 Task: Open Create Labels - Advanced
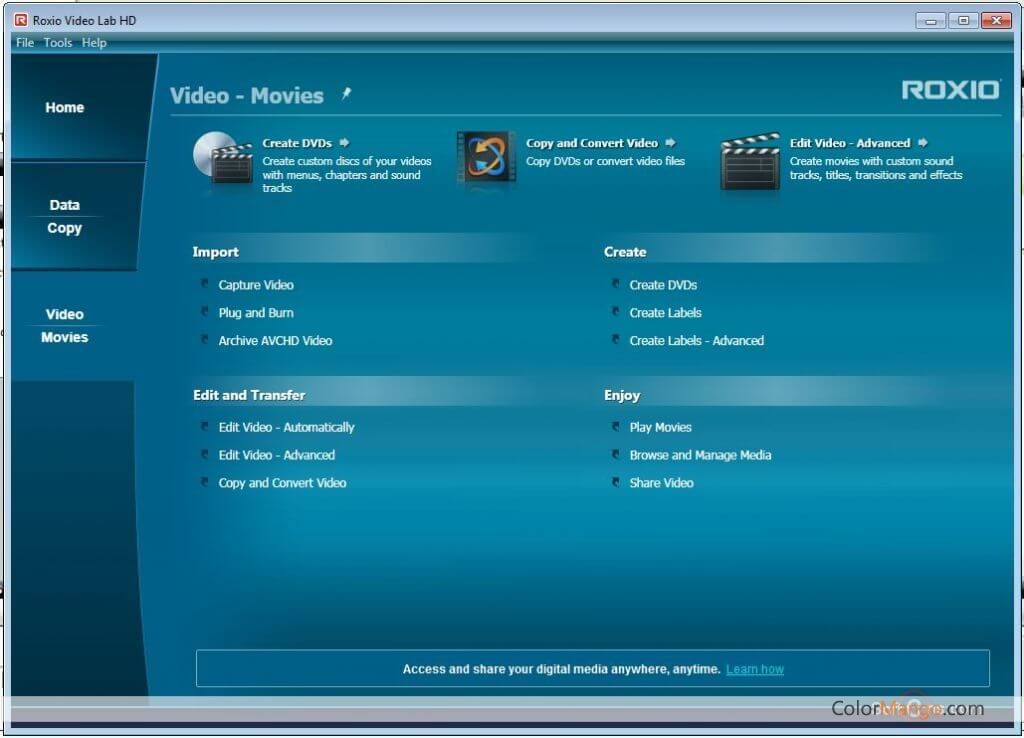[696, 340]
